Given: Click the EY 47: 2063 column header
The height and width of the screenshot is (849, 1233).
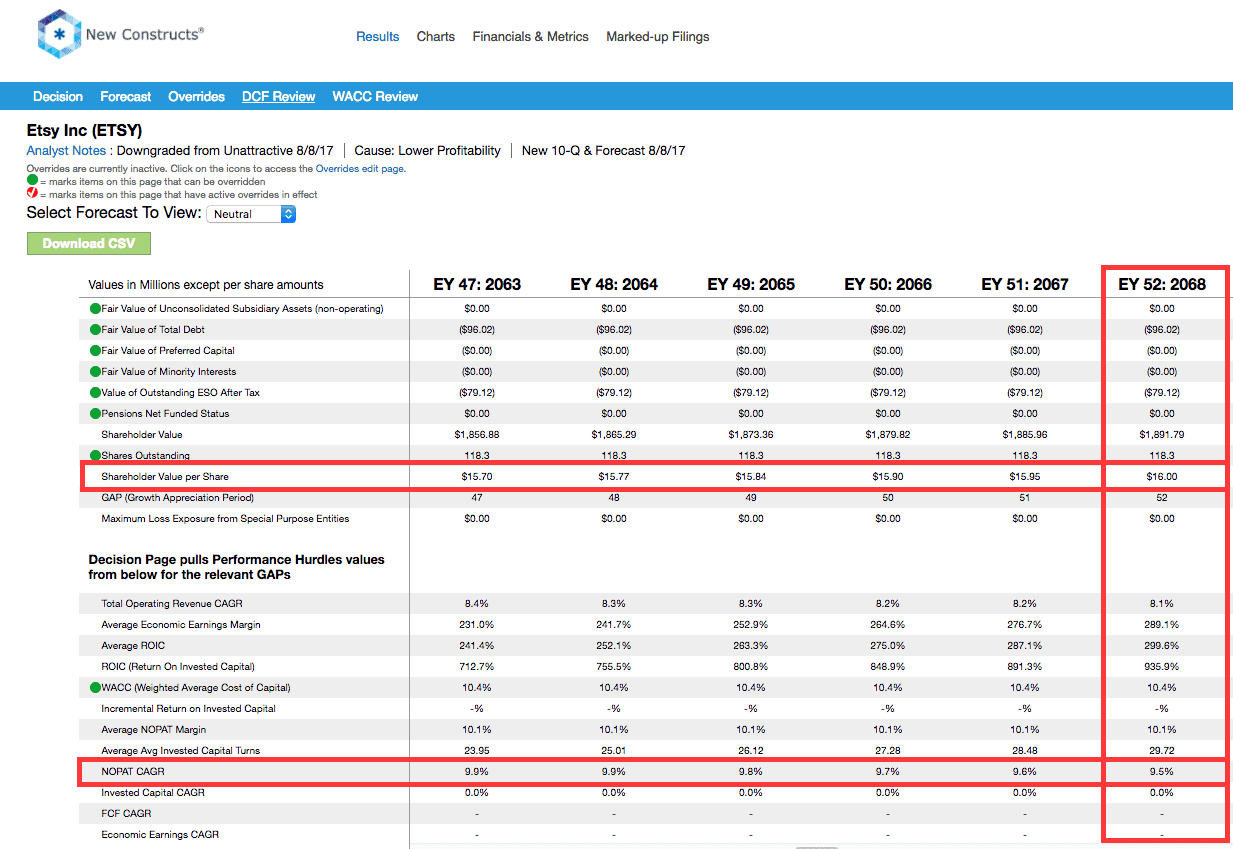Looking at the screenshot, I should coord(477,284).
